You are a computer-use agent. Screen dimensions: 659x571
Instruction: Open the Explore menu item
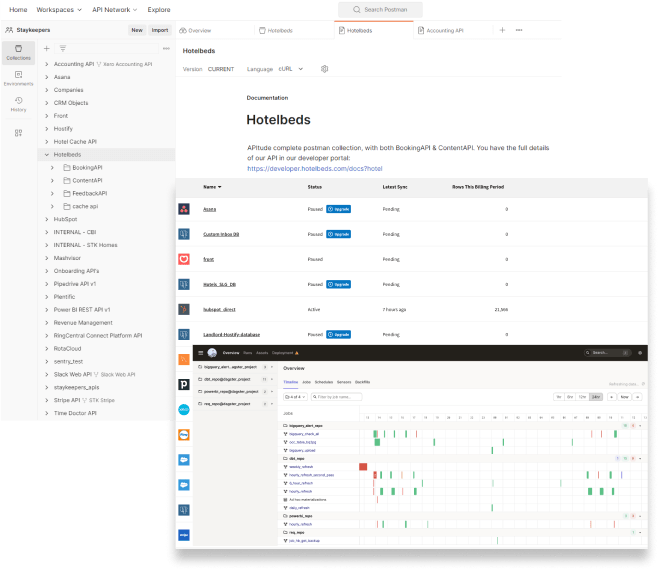coord(159,10)
